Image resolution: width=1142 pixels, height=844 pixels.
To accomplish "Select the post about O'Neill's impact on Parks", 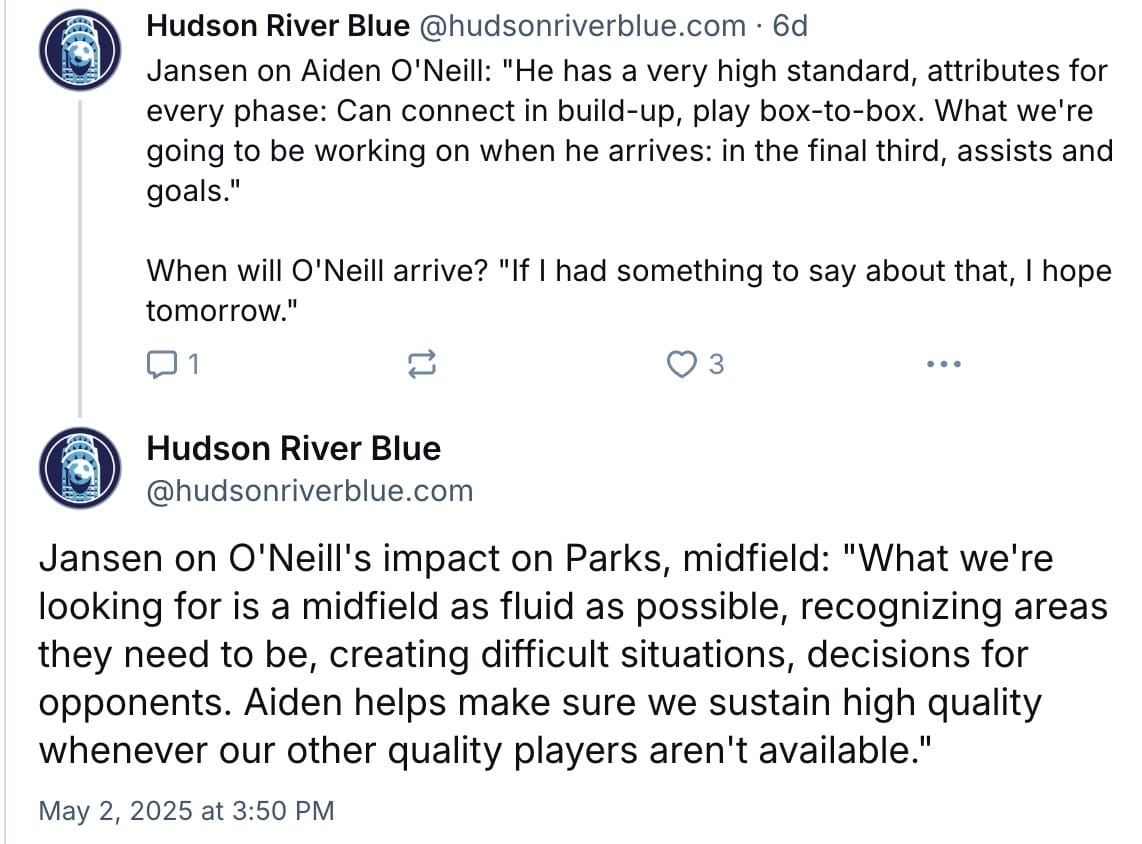I will (572, 654).
